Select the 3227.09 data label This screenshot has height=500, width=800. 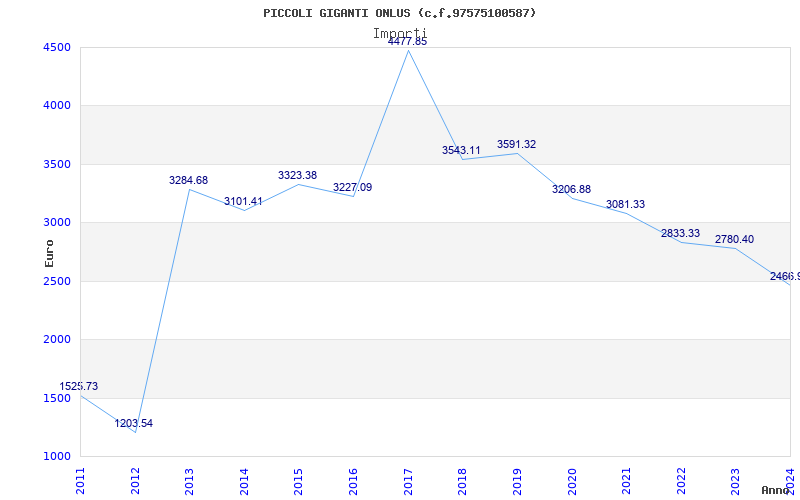click(x=353, y=187)
